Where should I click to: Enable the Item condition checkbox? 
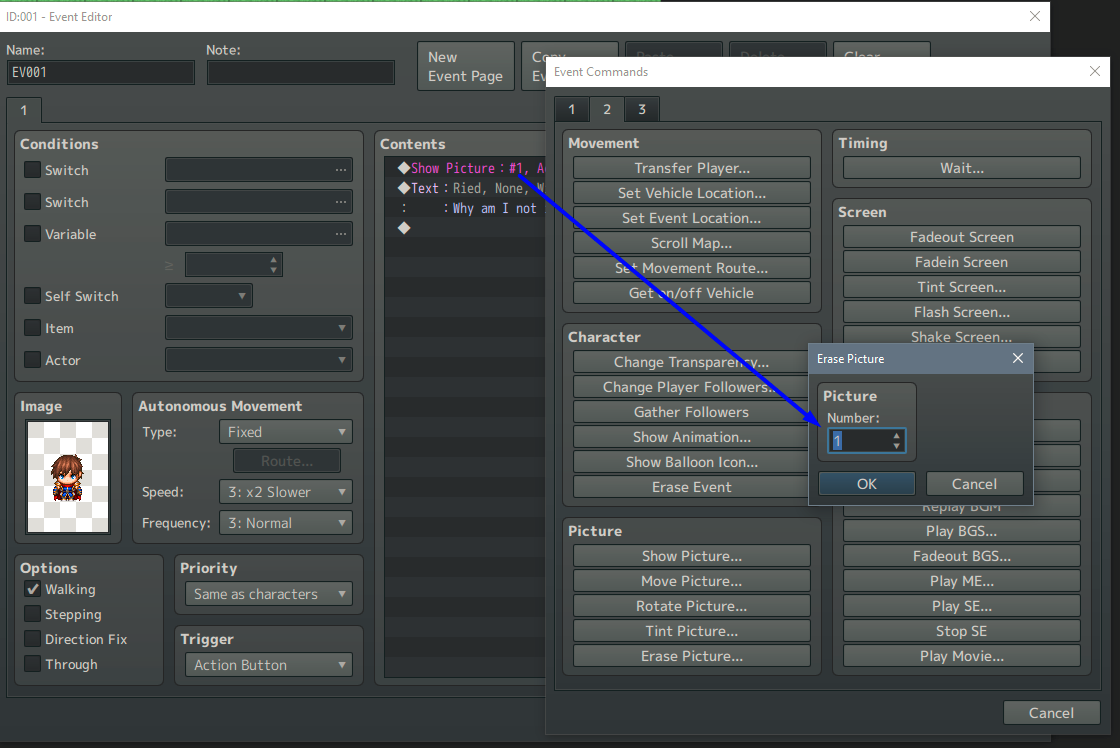coord(32,328)
